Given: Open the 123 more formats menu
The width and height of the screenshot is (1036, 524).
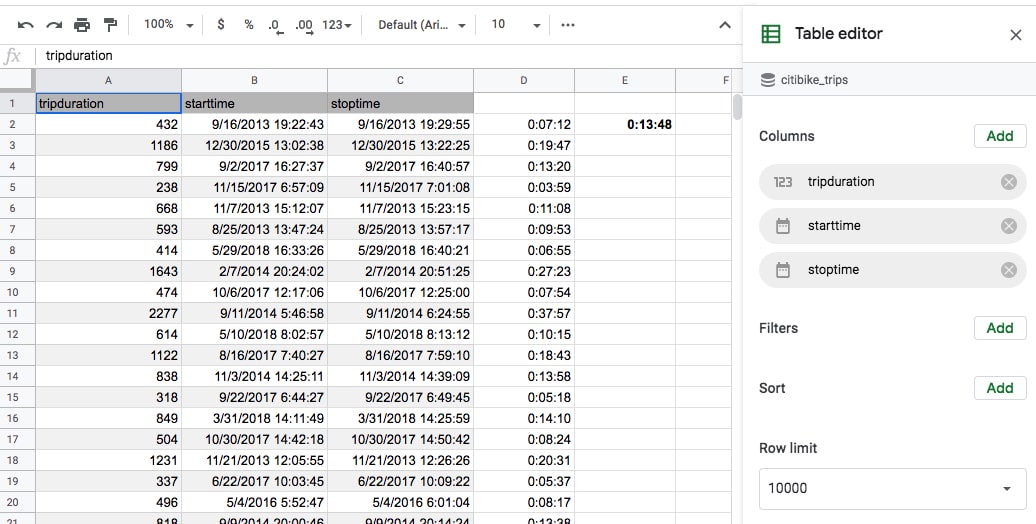Looking at the screenshot, I should click(x=337, y=24).
